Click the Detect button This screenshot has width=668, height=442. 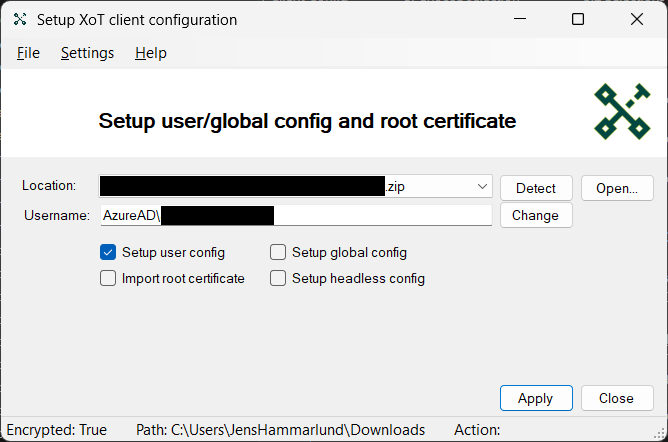click(x=536, y=188)
